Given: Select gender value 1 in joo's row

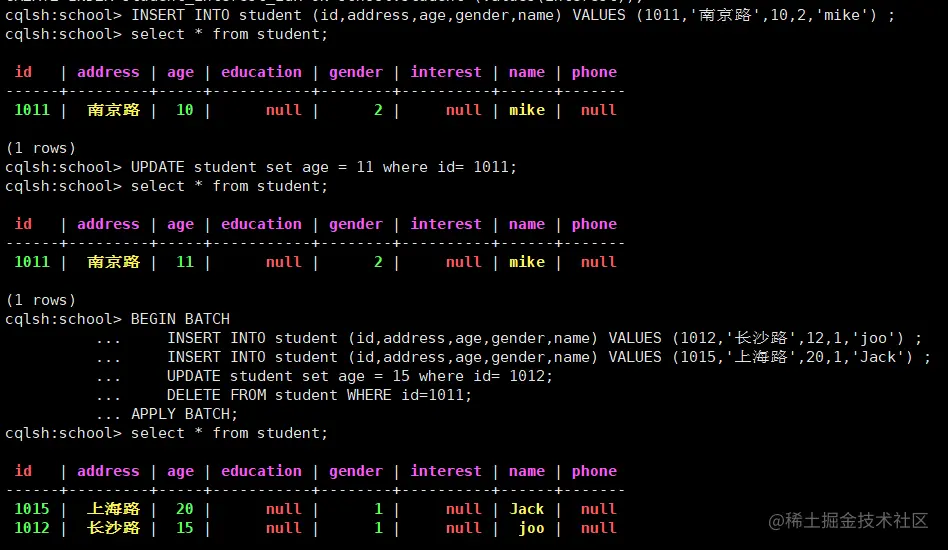Looking at the screenshot, I should (378, 528).
